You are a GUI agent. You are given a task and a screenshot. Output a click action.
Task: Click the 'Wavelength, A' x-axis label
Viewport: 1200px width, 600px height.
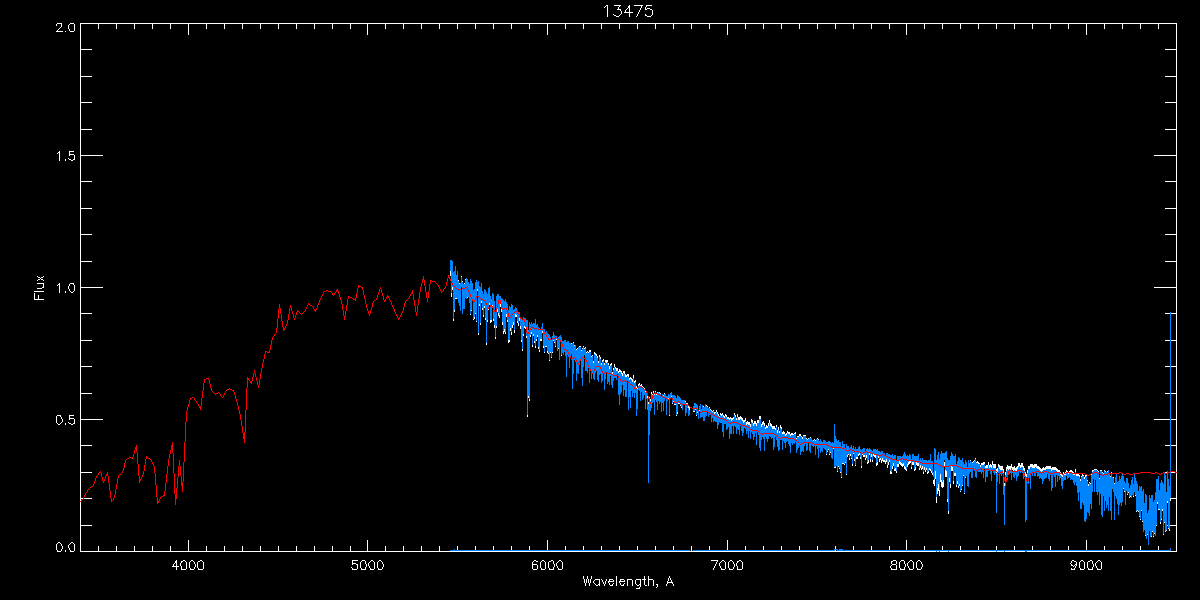(x=628, y=582)
